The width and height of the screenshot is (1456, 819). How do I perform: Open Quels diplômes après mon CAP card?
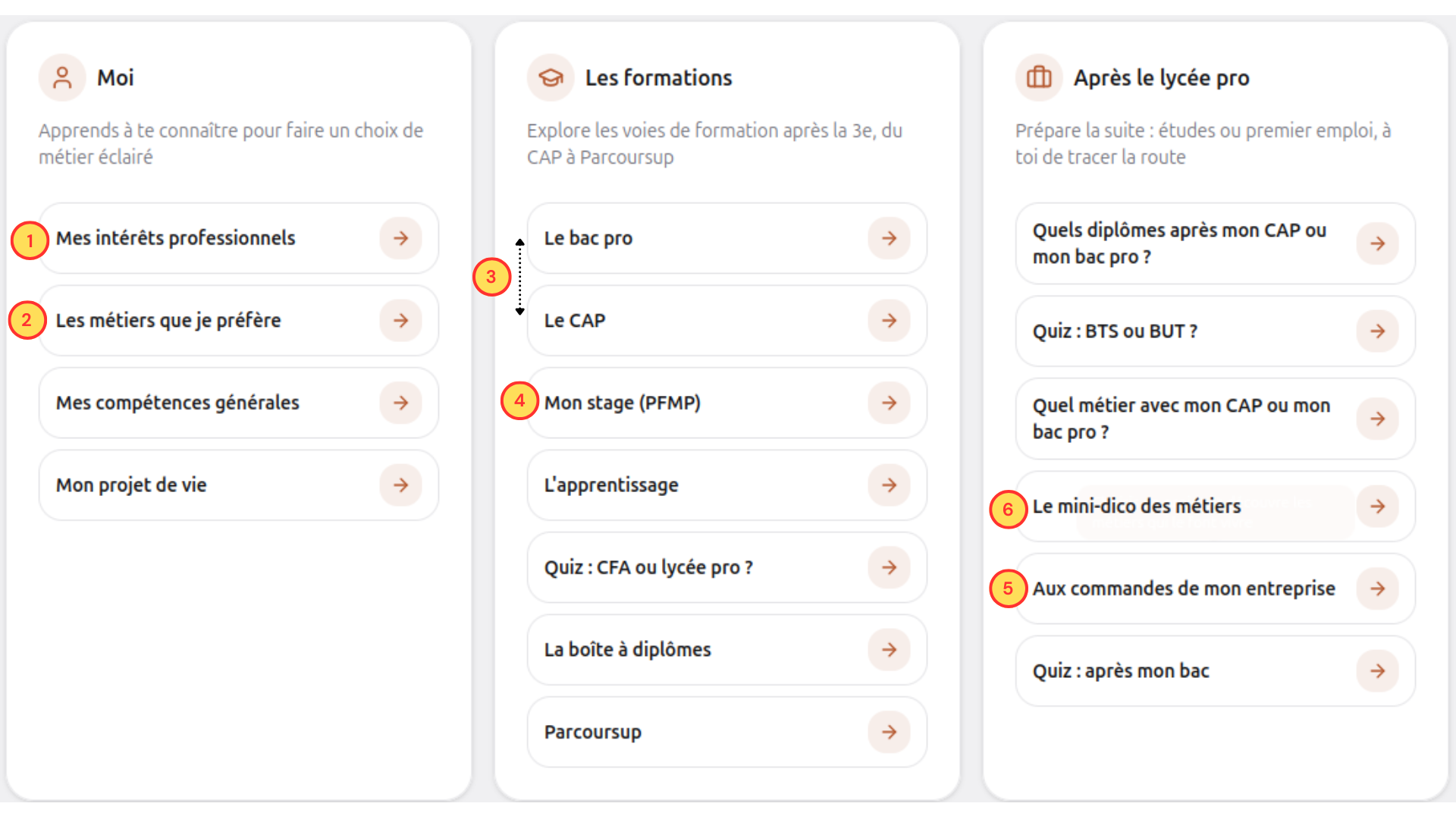click(x=1216, y=243)
